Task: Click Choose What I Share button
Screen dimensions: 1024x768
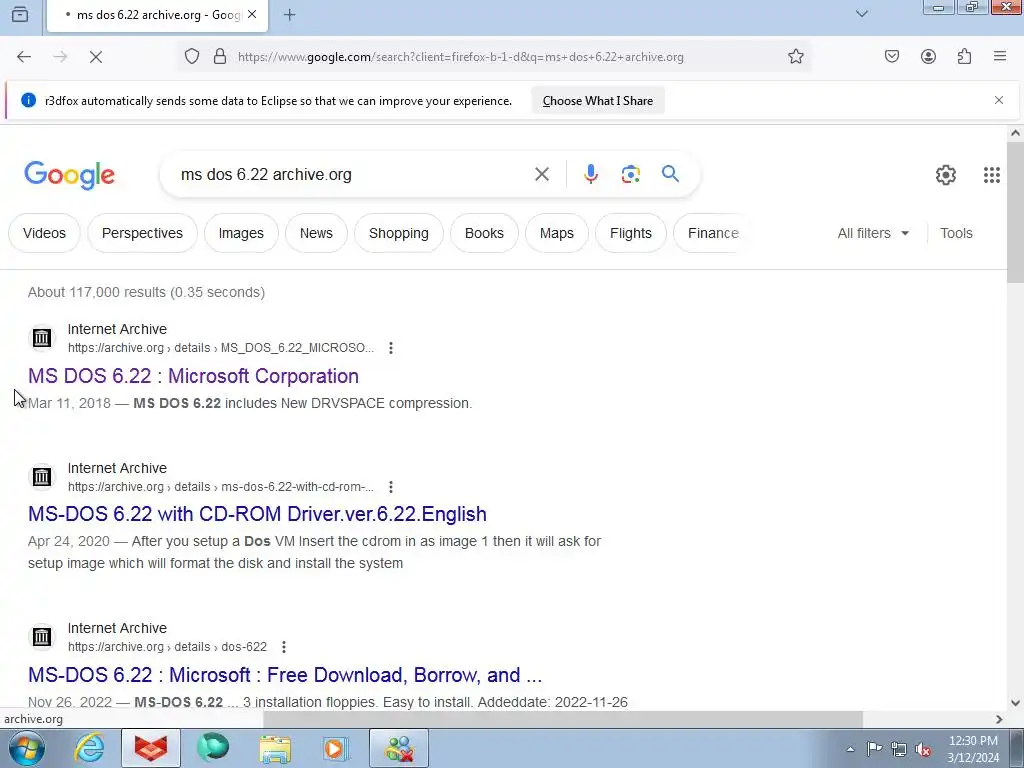Action: click(x=598, y=101)
